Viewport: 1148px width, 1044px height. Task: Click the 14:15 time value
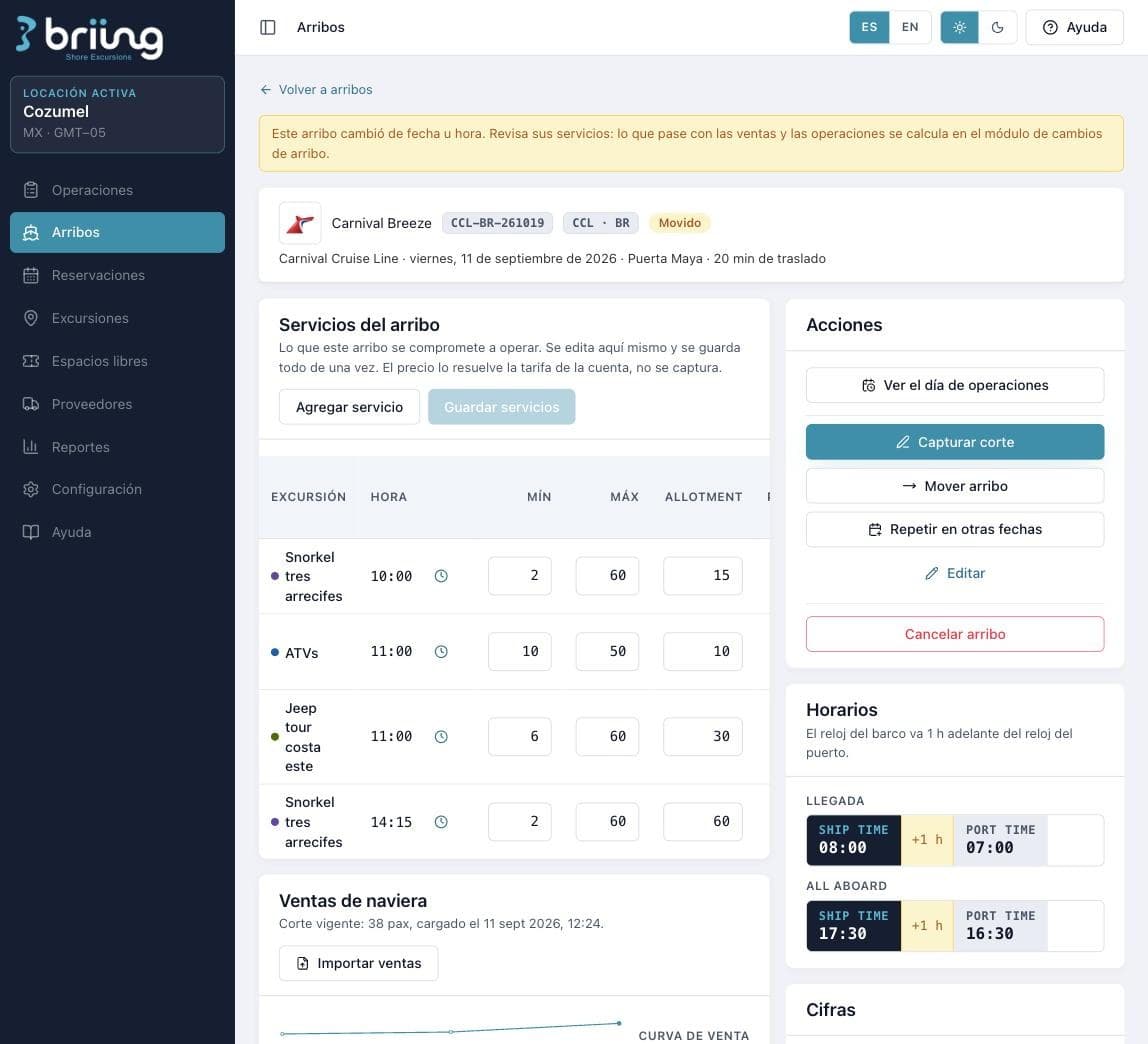point(391,822)
